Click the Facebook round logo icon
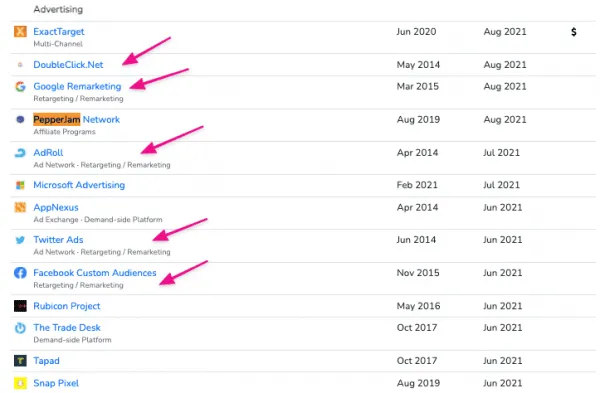The height and width of the screenshot is (393, 600). pos(20,273)
